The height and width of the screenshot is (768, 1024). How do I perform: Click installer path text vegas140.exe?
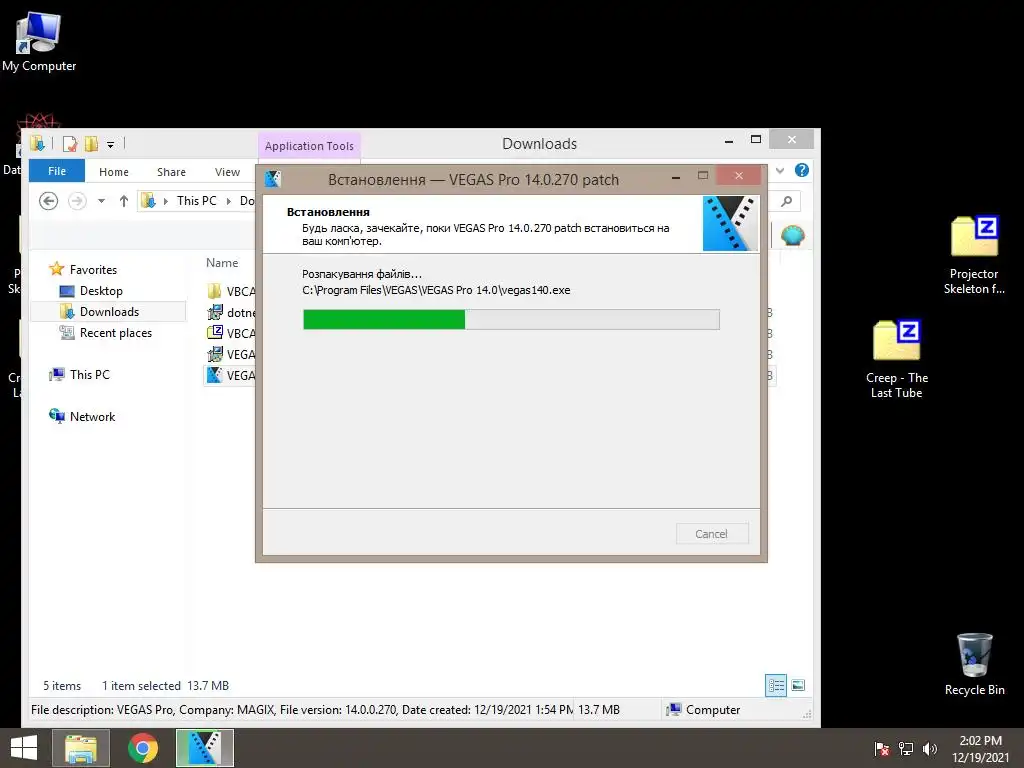tap(436, 290)
